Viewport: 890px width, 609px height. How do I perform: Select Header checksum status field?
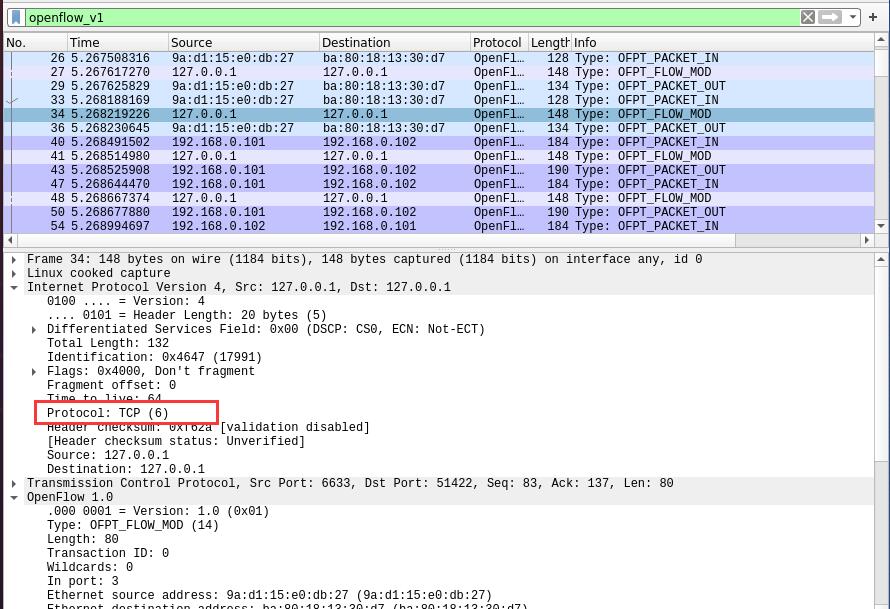pyautogui.click(x=176, y=441)
